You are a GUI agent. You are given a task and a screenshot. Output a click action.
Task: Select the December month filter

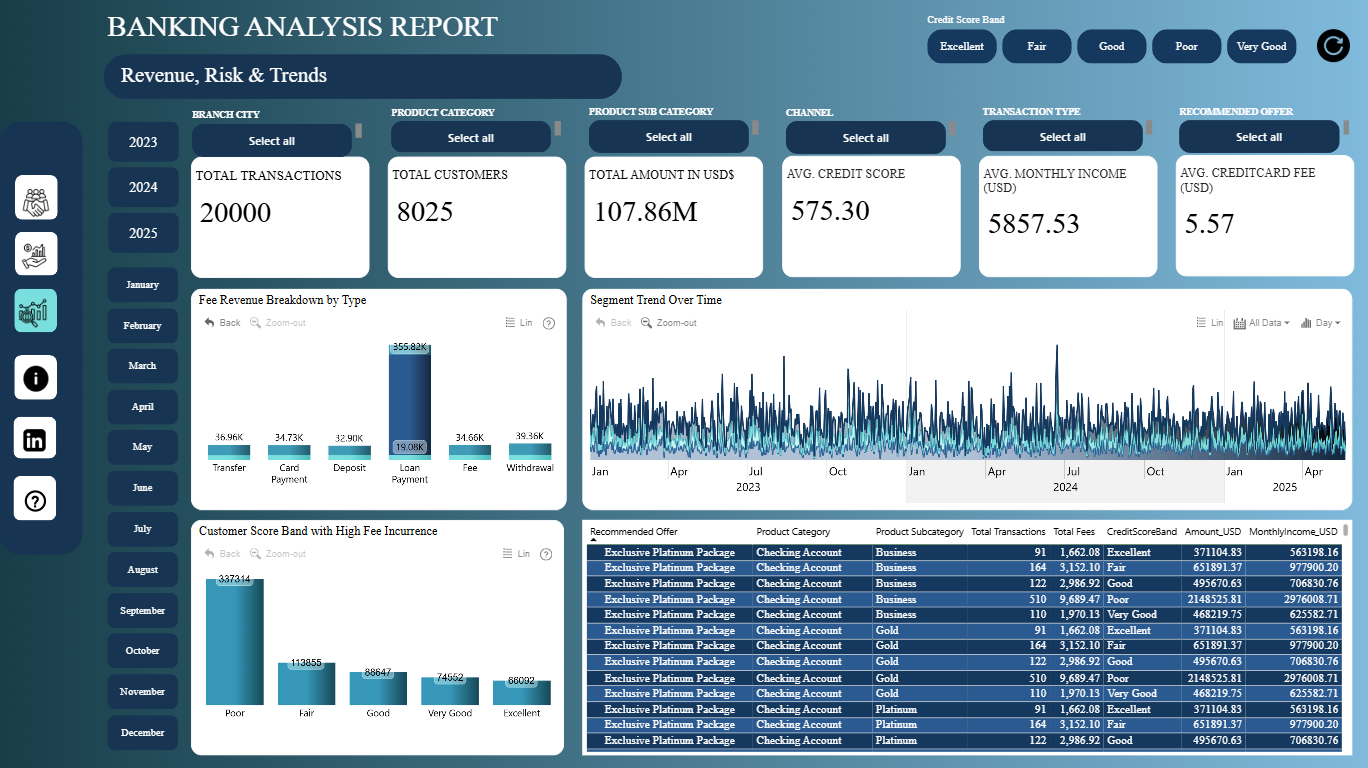pyautogui.click(x=143, y=733)
